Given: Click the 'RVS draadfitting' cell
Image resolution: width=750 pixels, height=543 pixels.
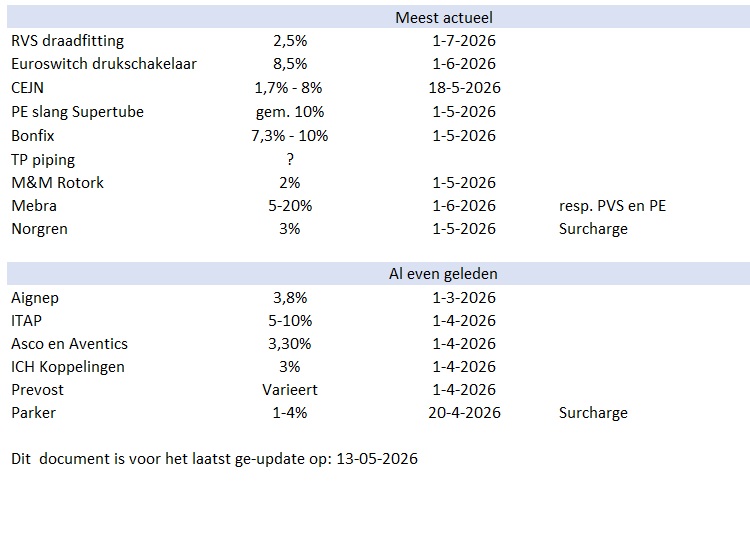Looking at the screenshot, I should pos(67,41).
